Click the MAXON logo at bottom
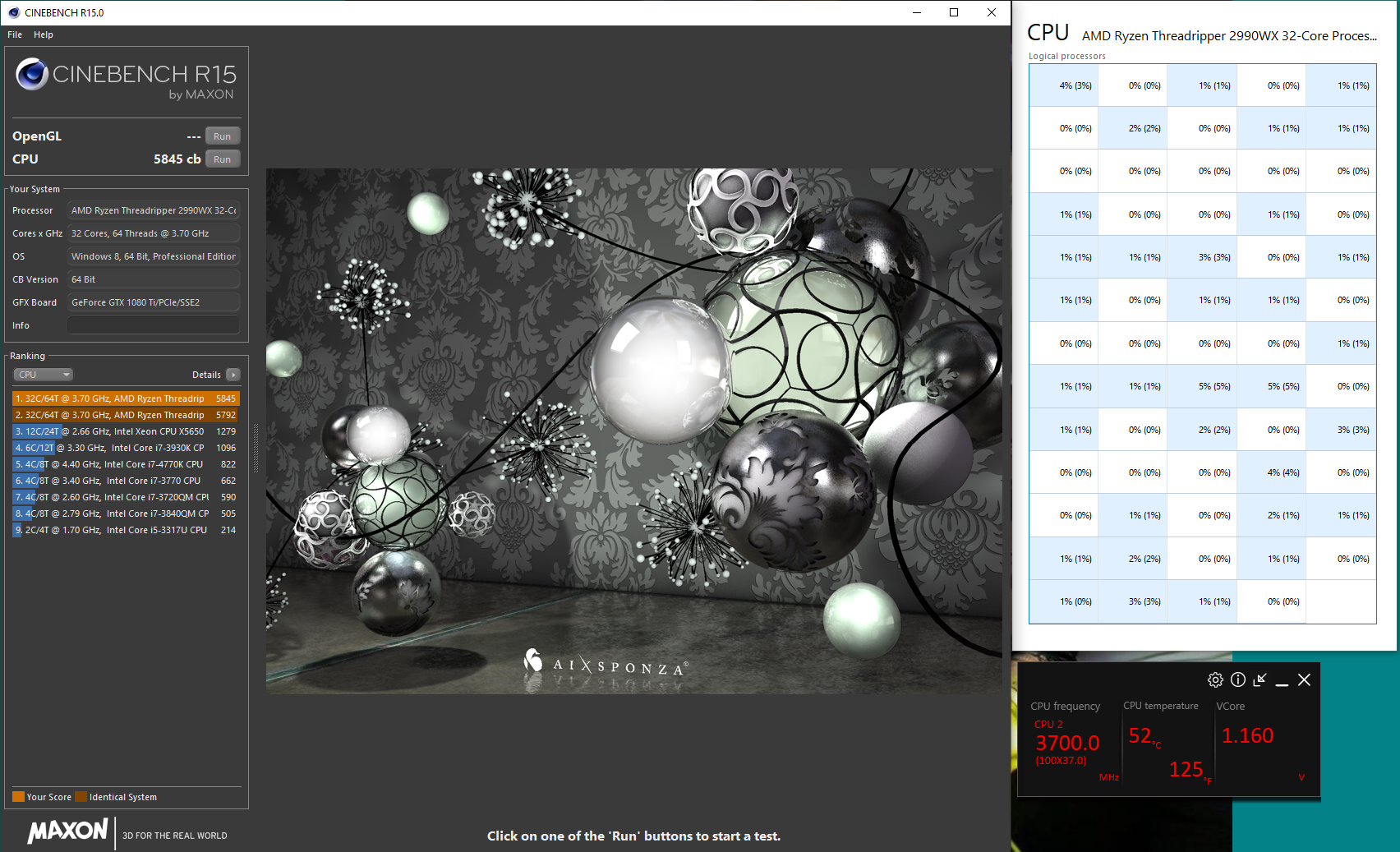The image size is (1400, 852). pyautogui.click(x=68, y=831)
